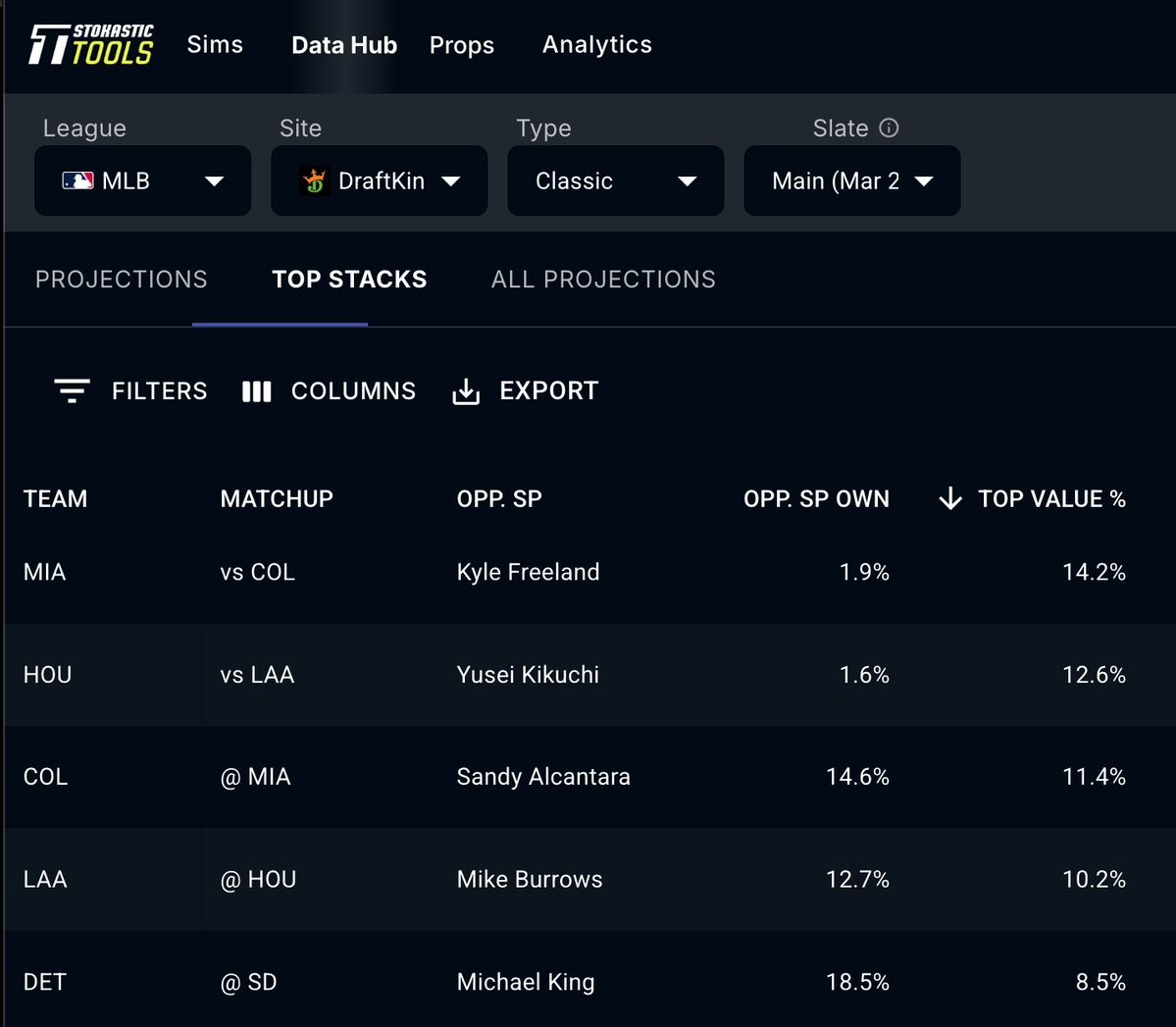Image resolution: width=1176 pixels, height=1027 pixels.
Task: Click the 8.5% top value cell
Action: (1101, 982)
